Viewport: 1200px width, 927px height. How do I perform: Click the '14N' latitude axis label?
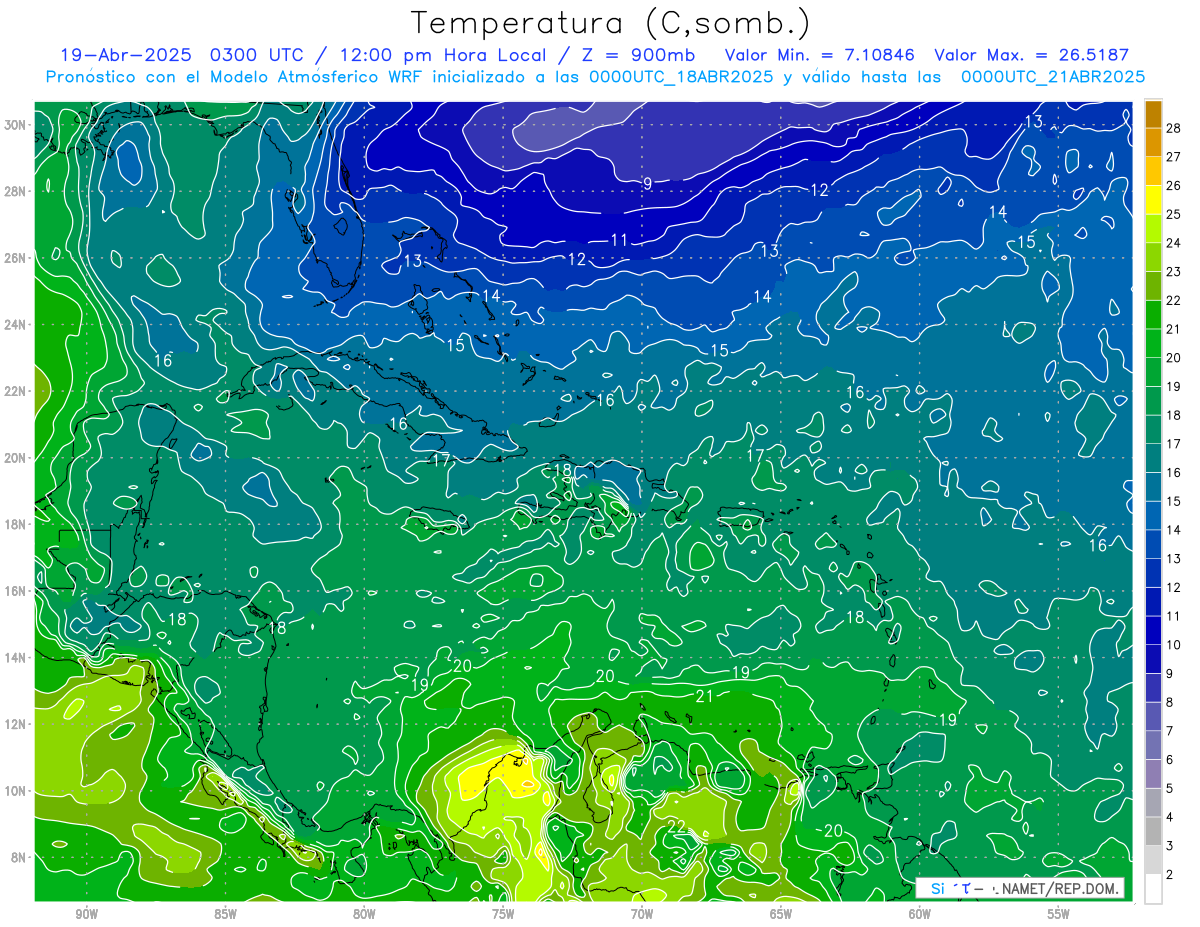coord(16,657)
